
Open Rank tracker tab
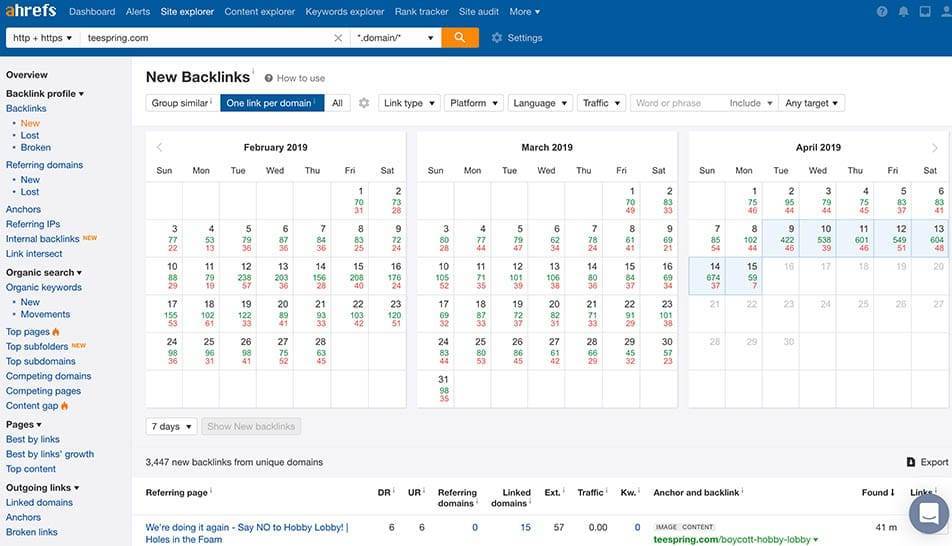click(421, 12)
